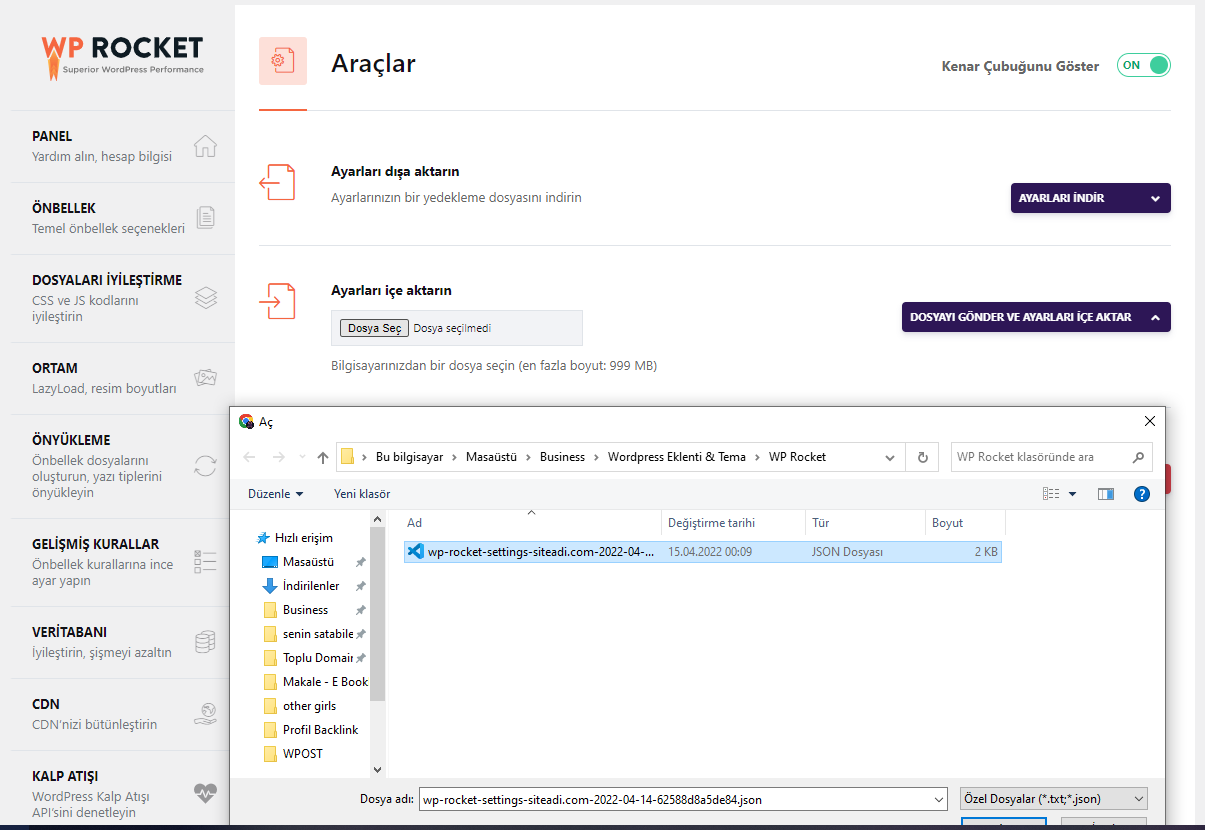The image size is (1205, 830).
Task: Open CDN globe-hand icon
Action: [205, 714]
